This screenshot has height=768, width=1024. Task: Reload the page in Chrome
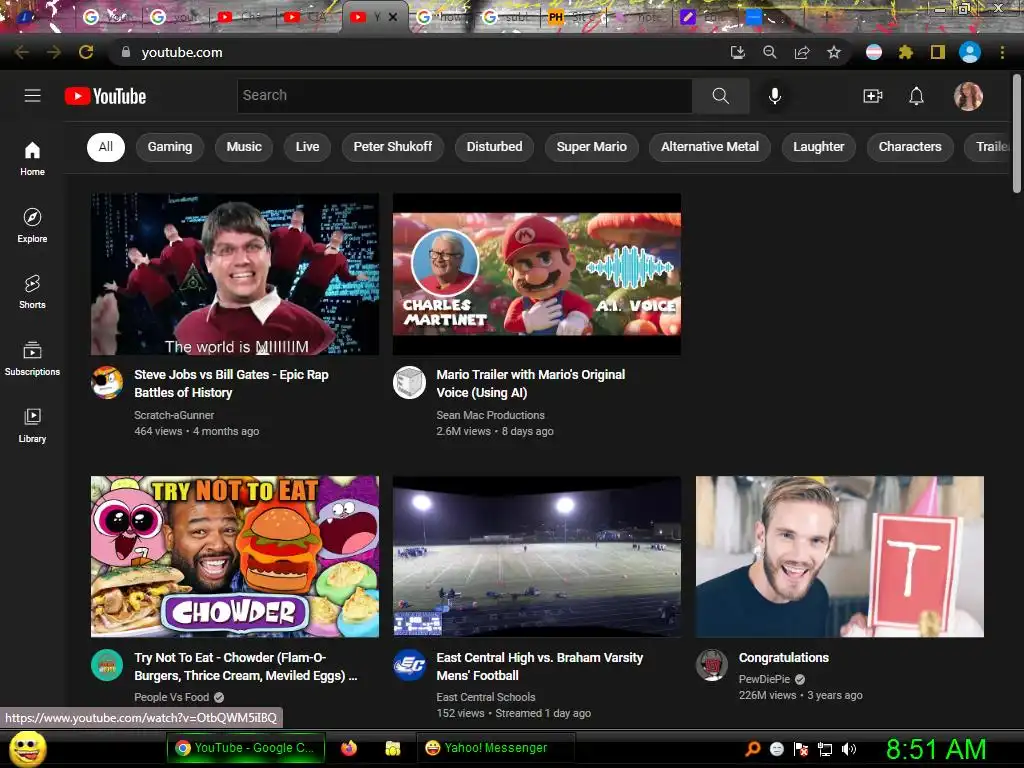click(86, 52)
